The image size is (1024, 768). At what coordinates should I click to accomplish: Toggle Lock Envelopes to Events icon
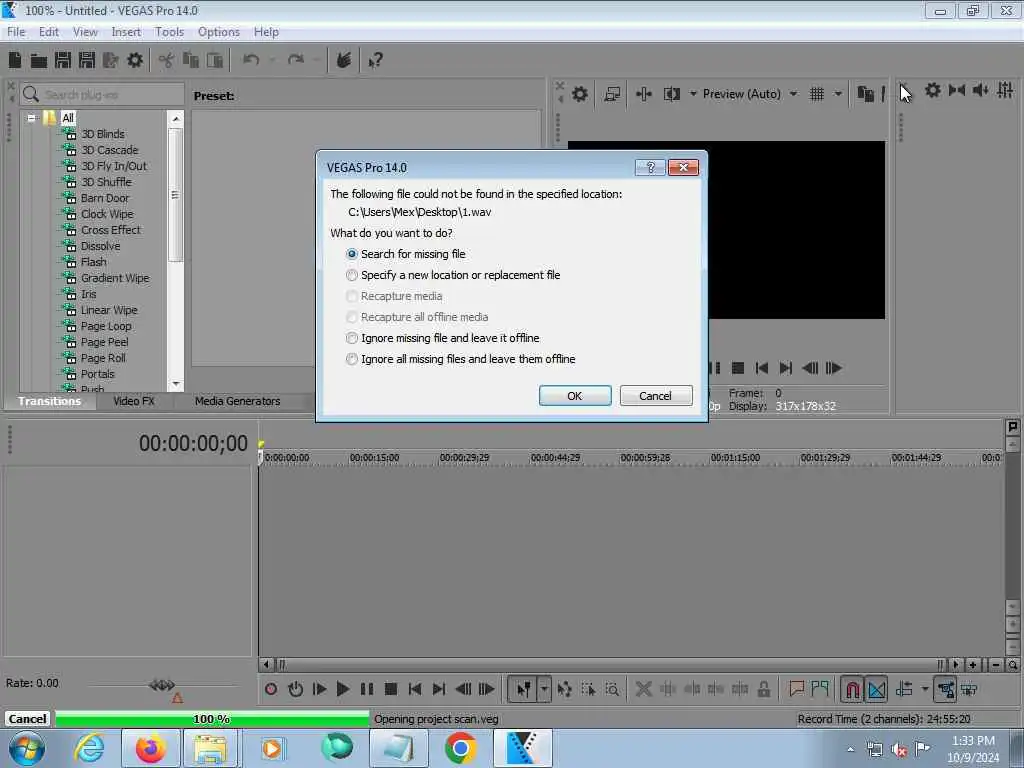tap(945, 689)
